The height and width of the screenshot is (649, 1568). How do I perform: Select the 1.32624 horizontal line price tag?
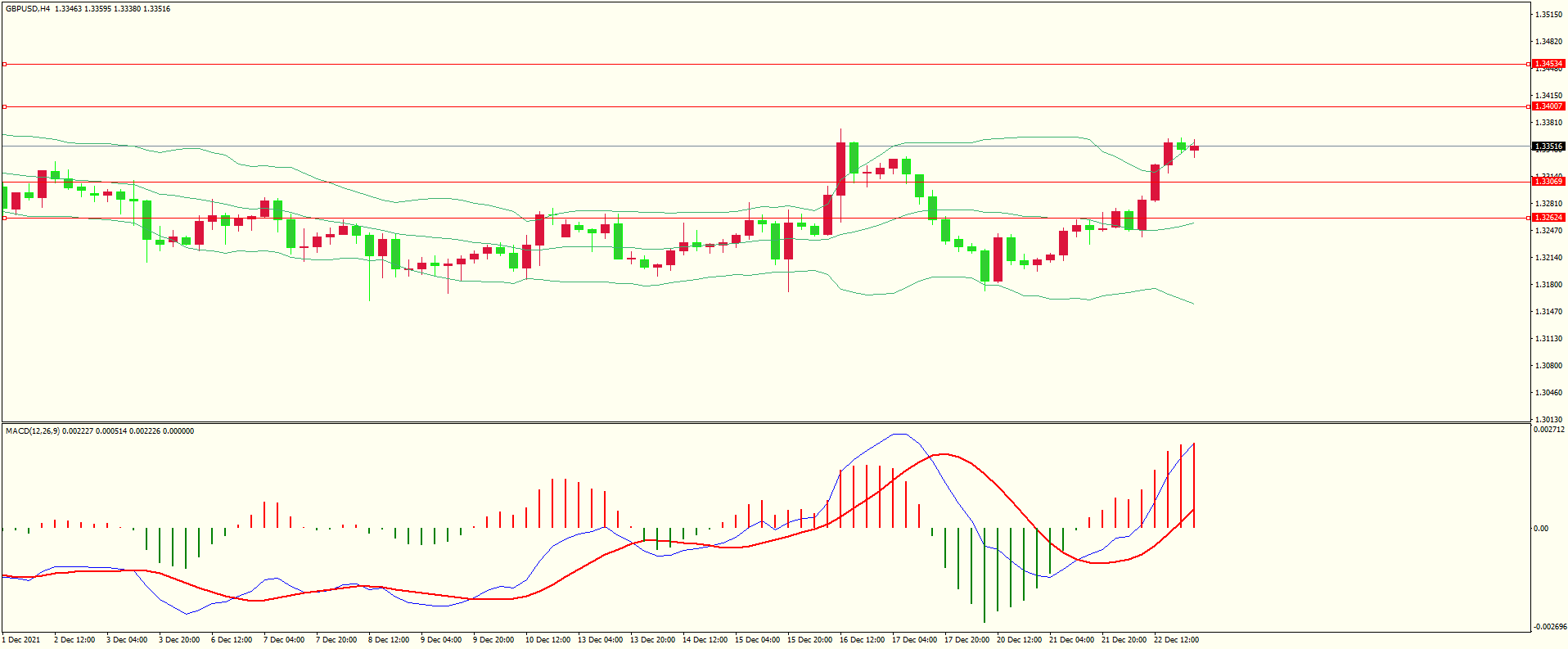pyautogui.click(x=1548, y=218)
